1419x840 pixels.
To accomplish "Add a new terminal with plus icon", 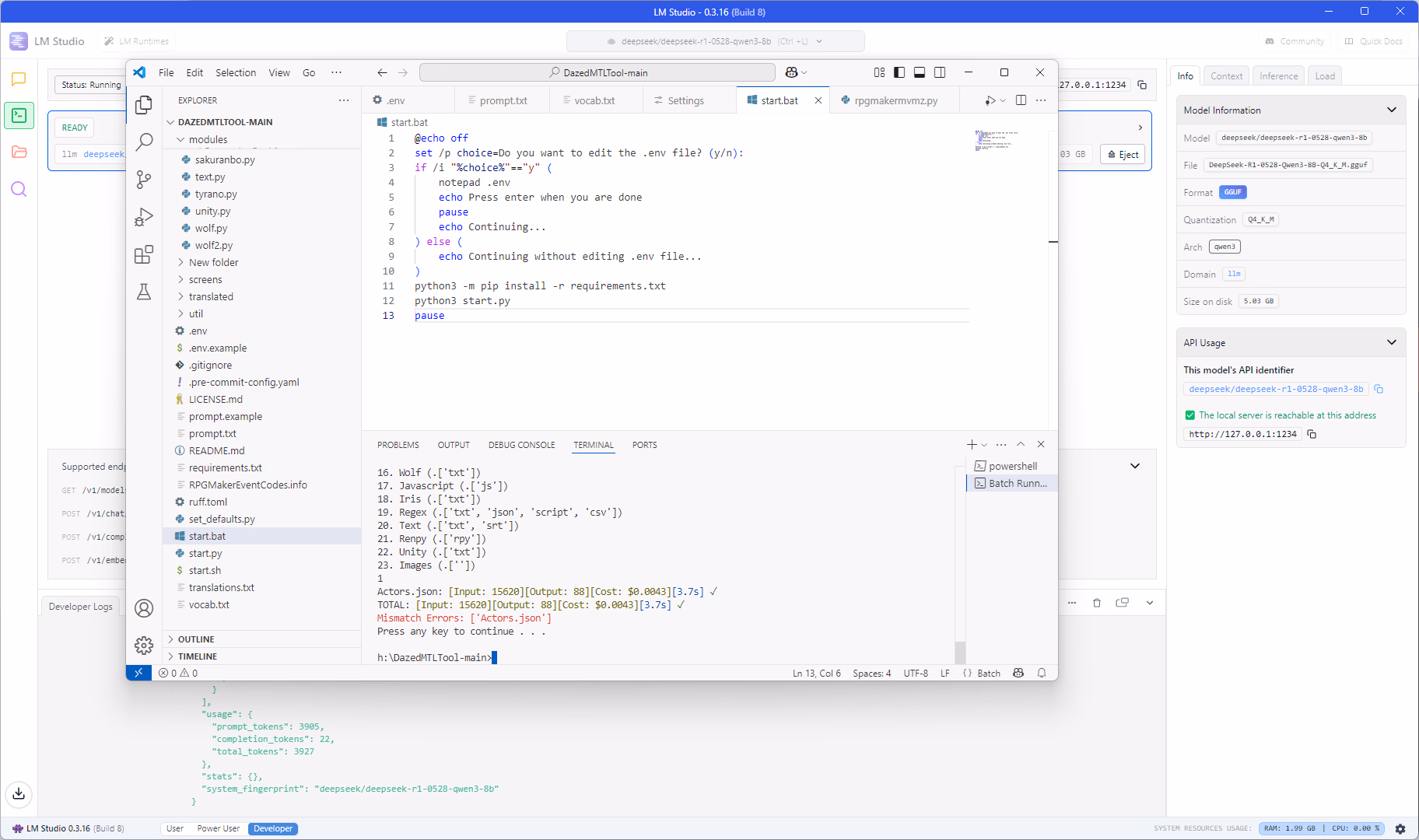I will (972, 445).
